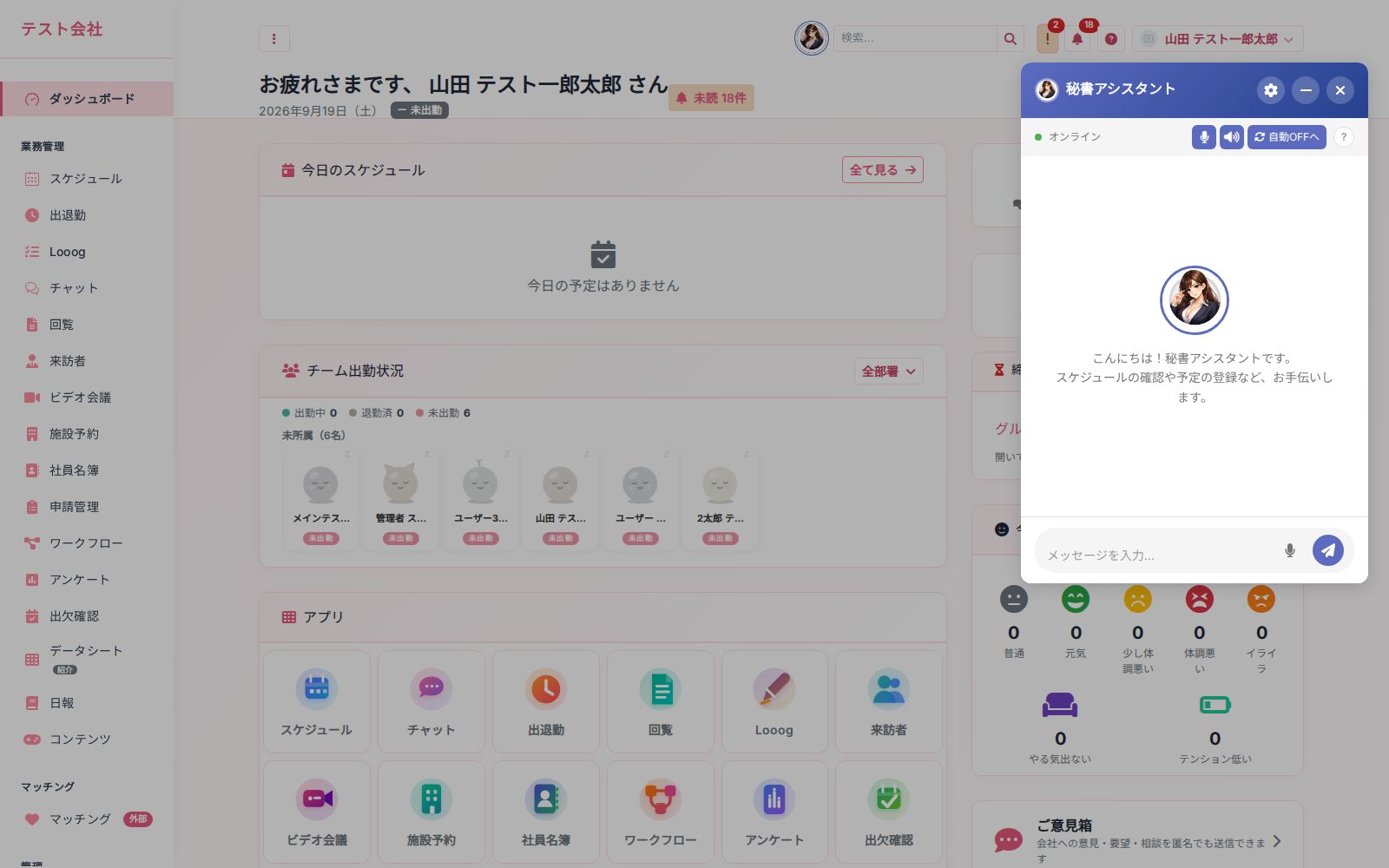Open the ご意見箱 chevron arrow
Image resolution: width=1389 pixels, height=868 pixels.
click(1277, 841)
